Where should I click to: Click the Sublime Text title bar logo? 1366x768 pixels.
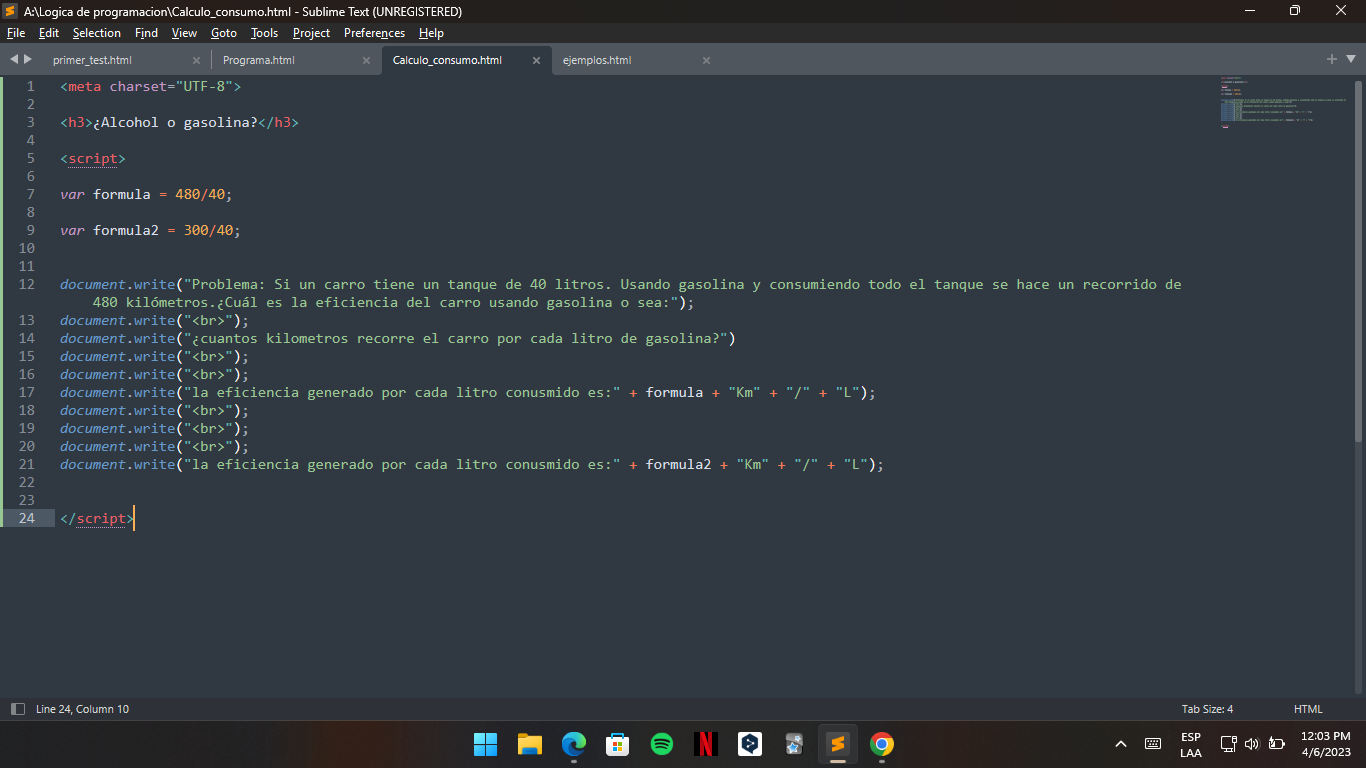[10, 11]
